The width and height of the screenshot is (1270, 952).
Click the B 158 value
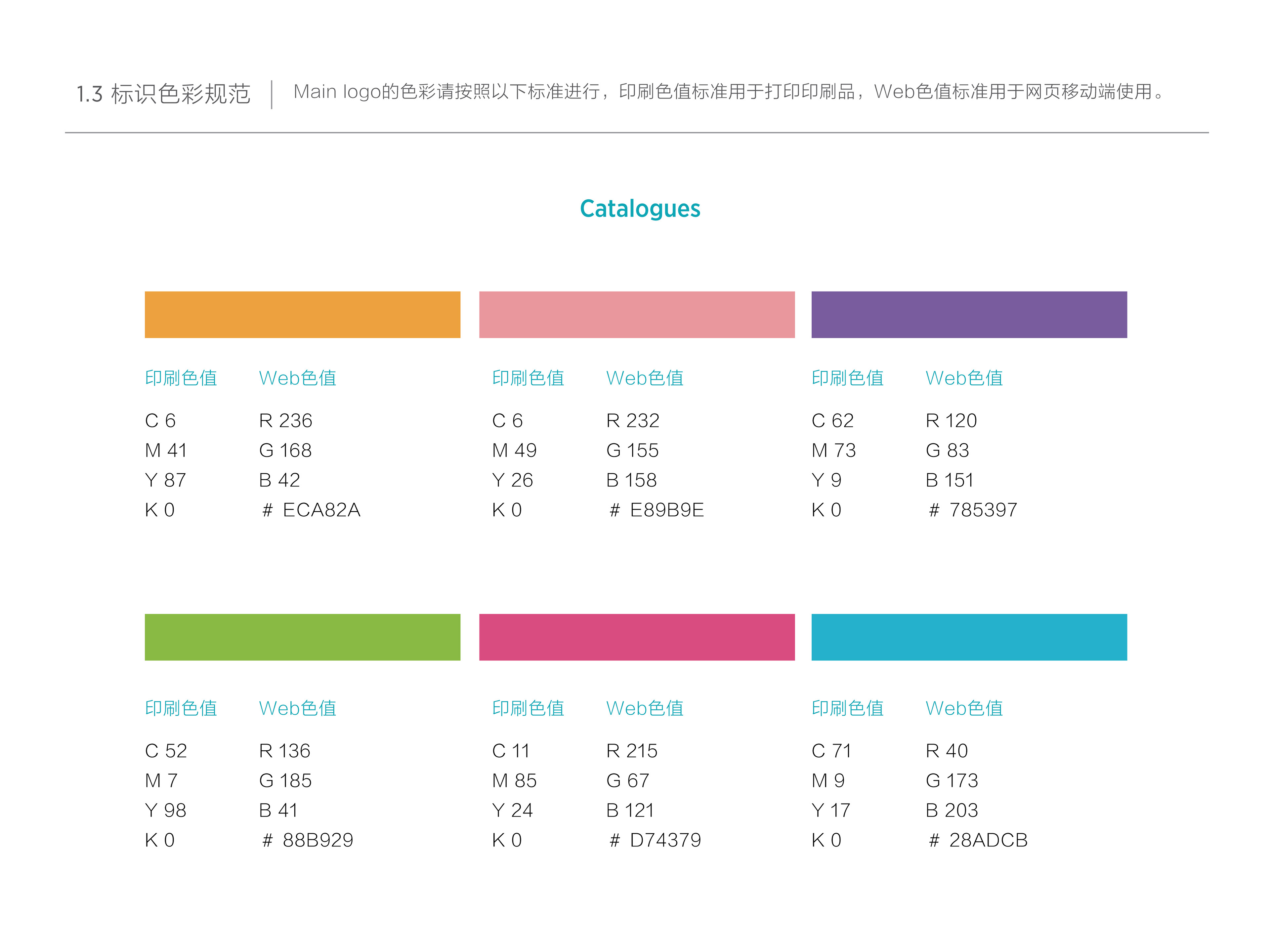point(632,480)
